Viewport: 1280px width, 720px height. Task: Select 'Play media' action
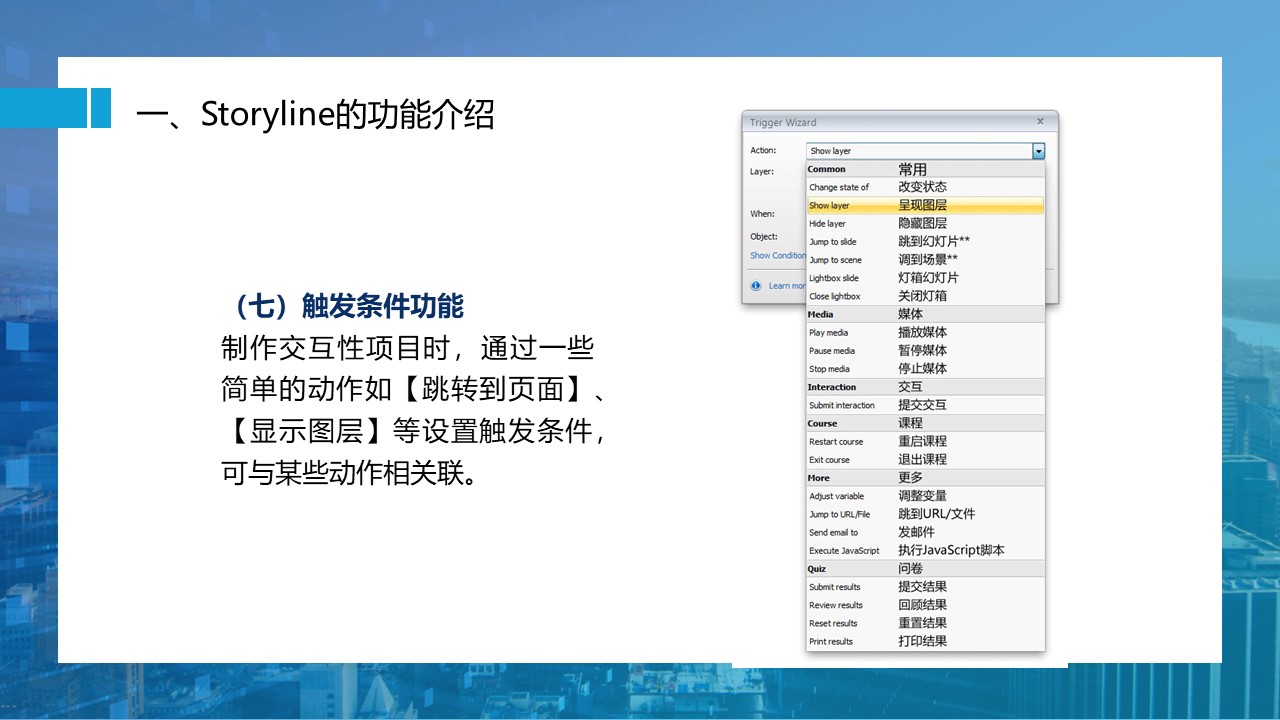(829, 333)
